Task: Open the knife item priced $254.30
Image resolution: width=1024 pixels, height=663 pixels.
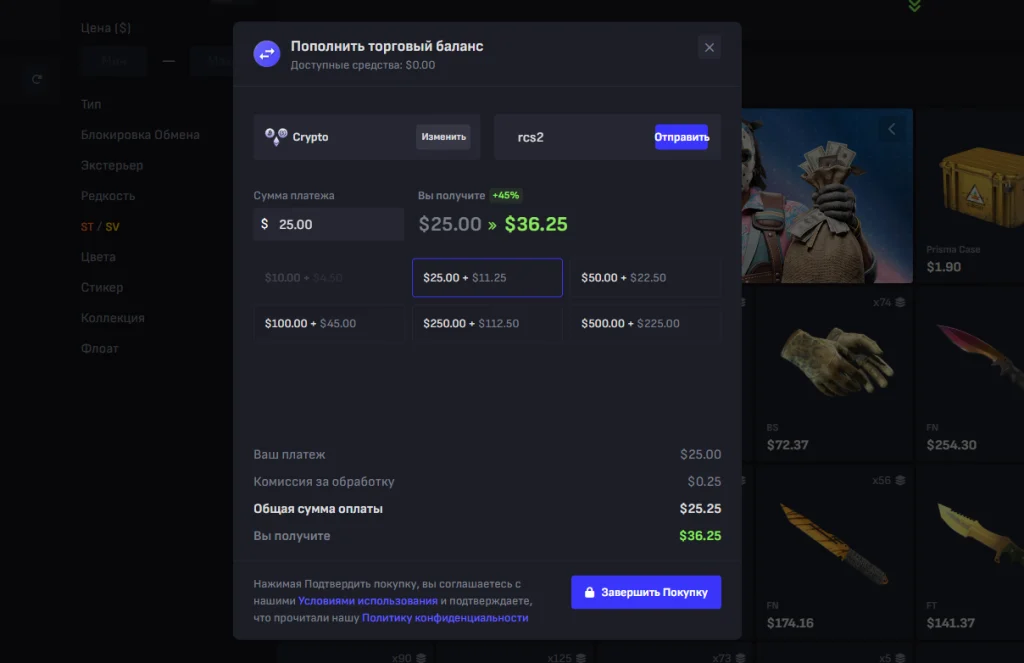Action: [x=970, y=374]
